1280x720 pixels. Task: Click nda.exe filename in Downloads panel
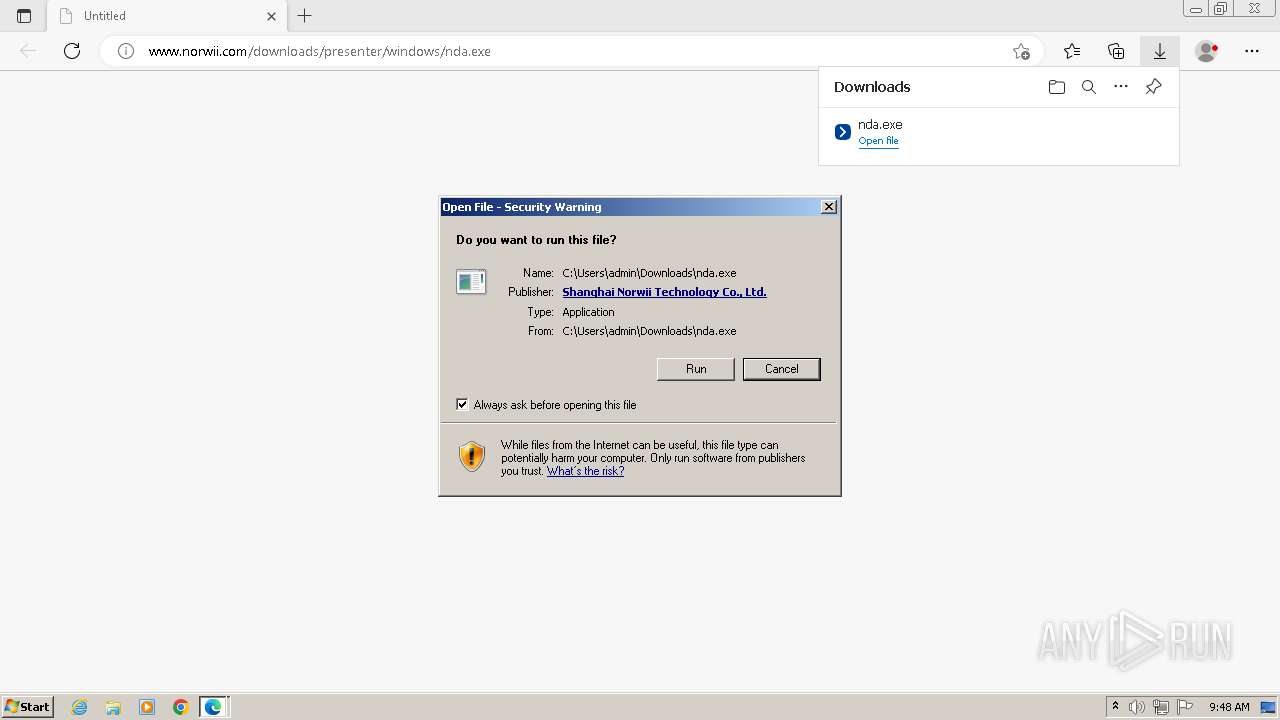click(x=880, y=125)
